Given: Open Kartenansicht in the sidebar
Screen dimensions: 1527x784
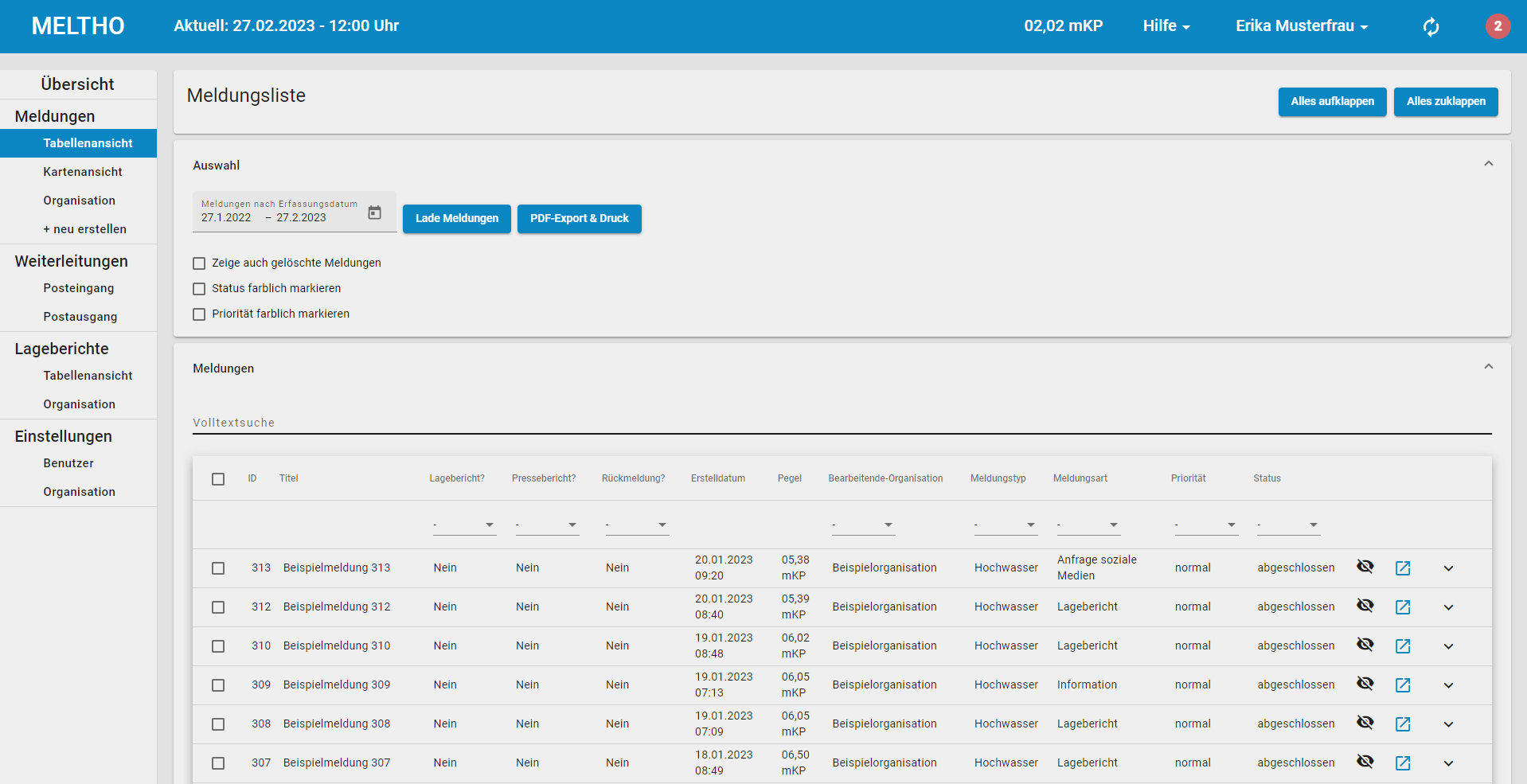Looking at the screenshot, I should [x=83, y=172].
